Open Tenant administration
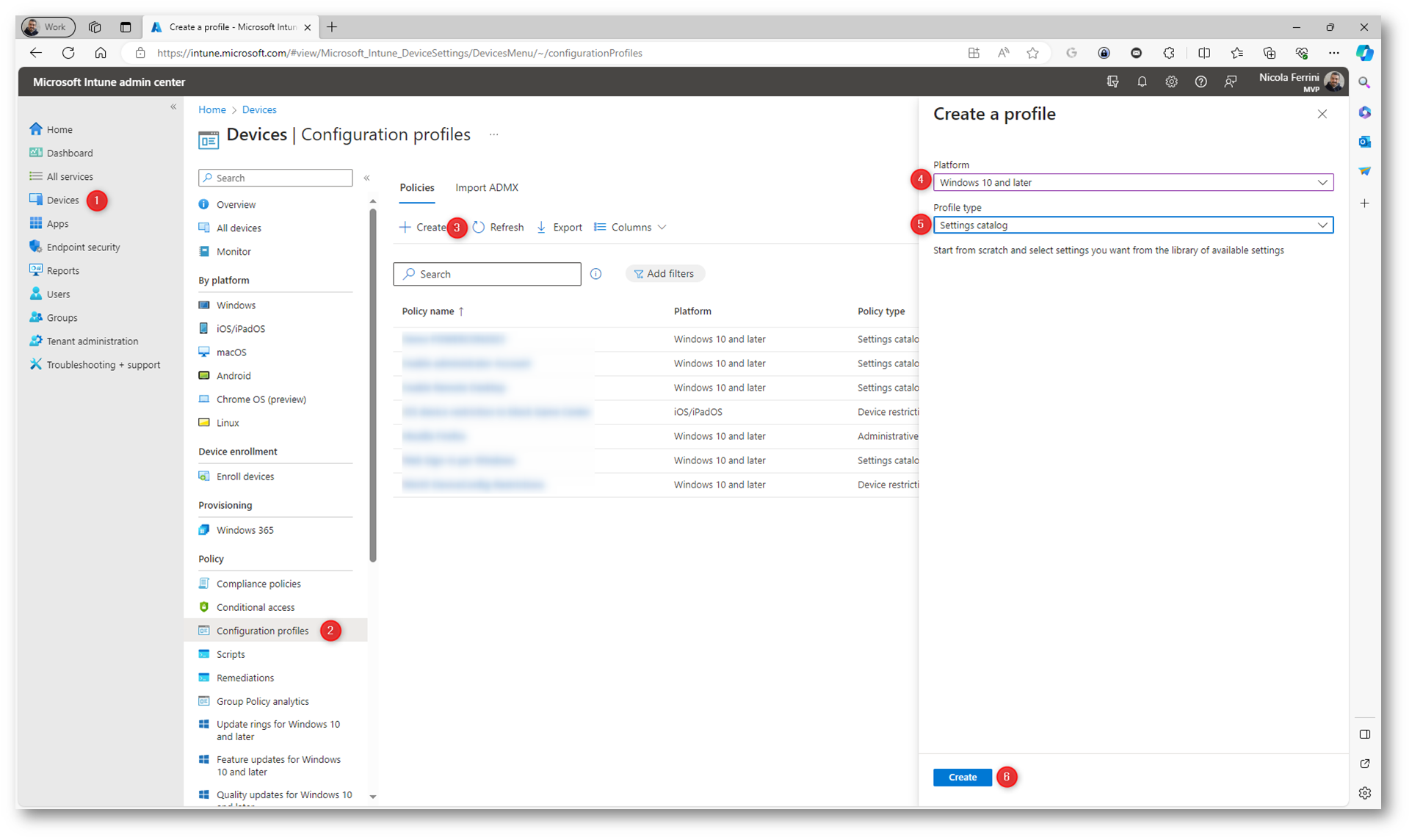This screenshot has width=1412, height=840. (x=84, y=341)
